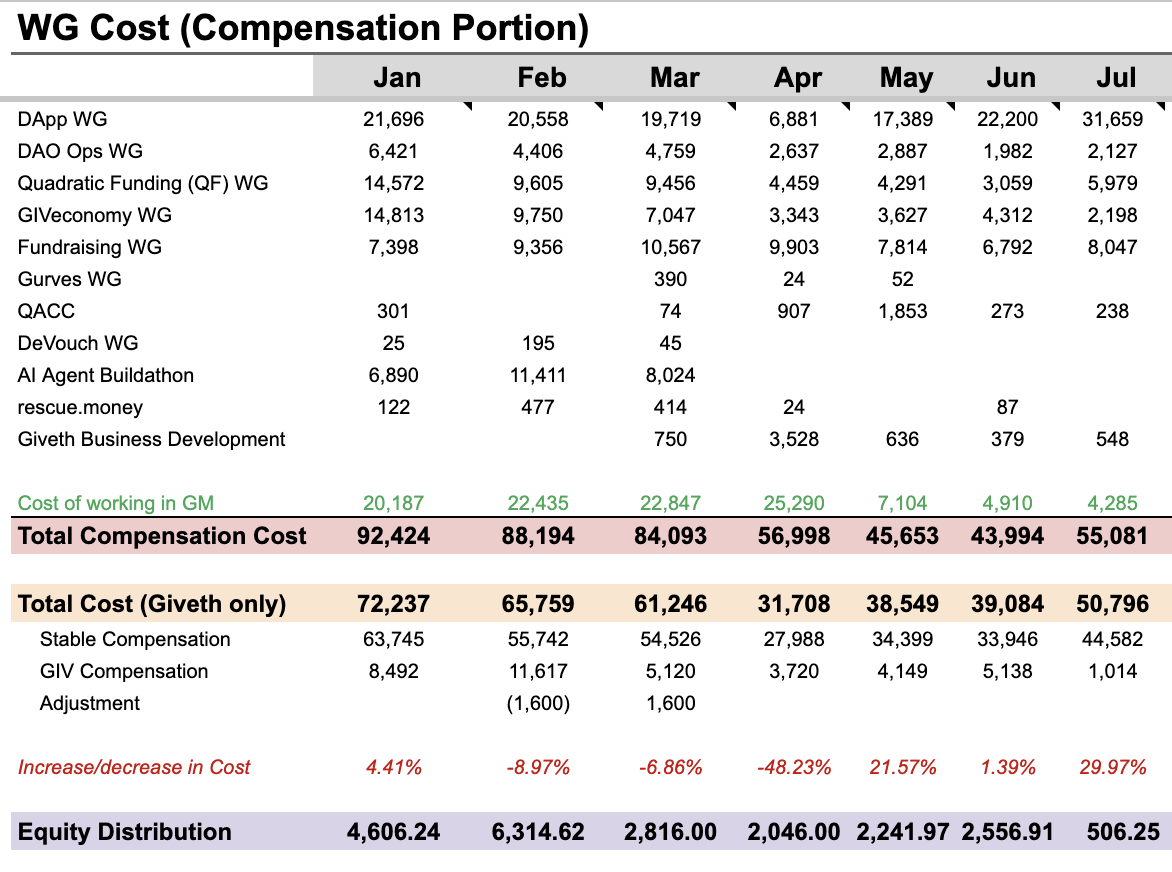Select the Giveth Business Development April cell 3,528
The image size is (1172, 872).
click(x=797, y=439)
